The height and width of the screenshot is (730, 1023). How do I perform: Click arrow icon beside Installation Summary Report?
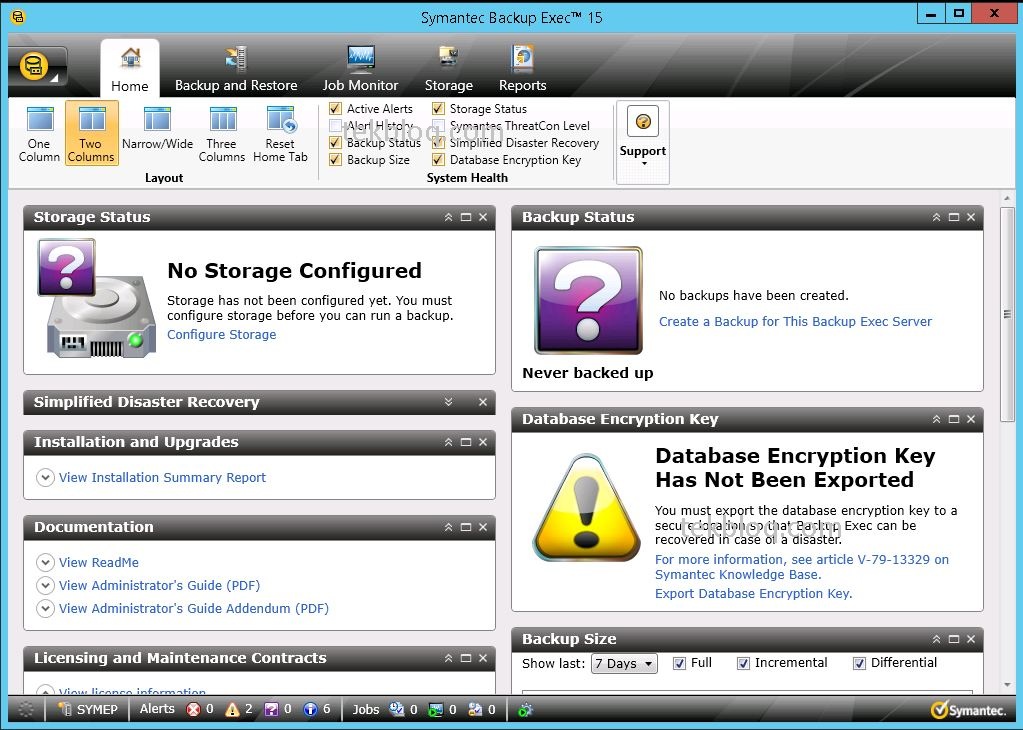45,478
